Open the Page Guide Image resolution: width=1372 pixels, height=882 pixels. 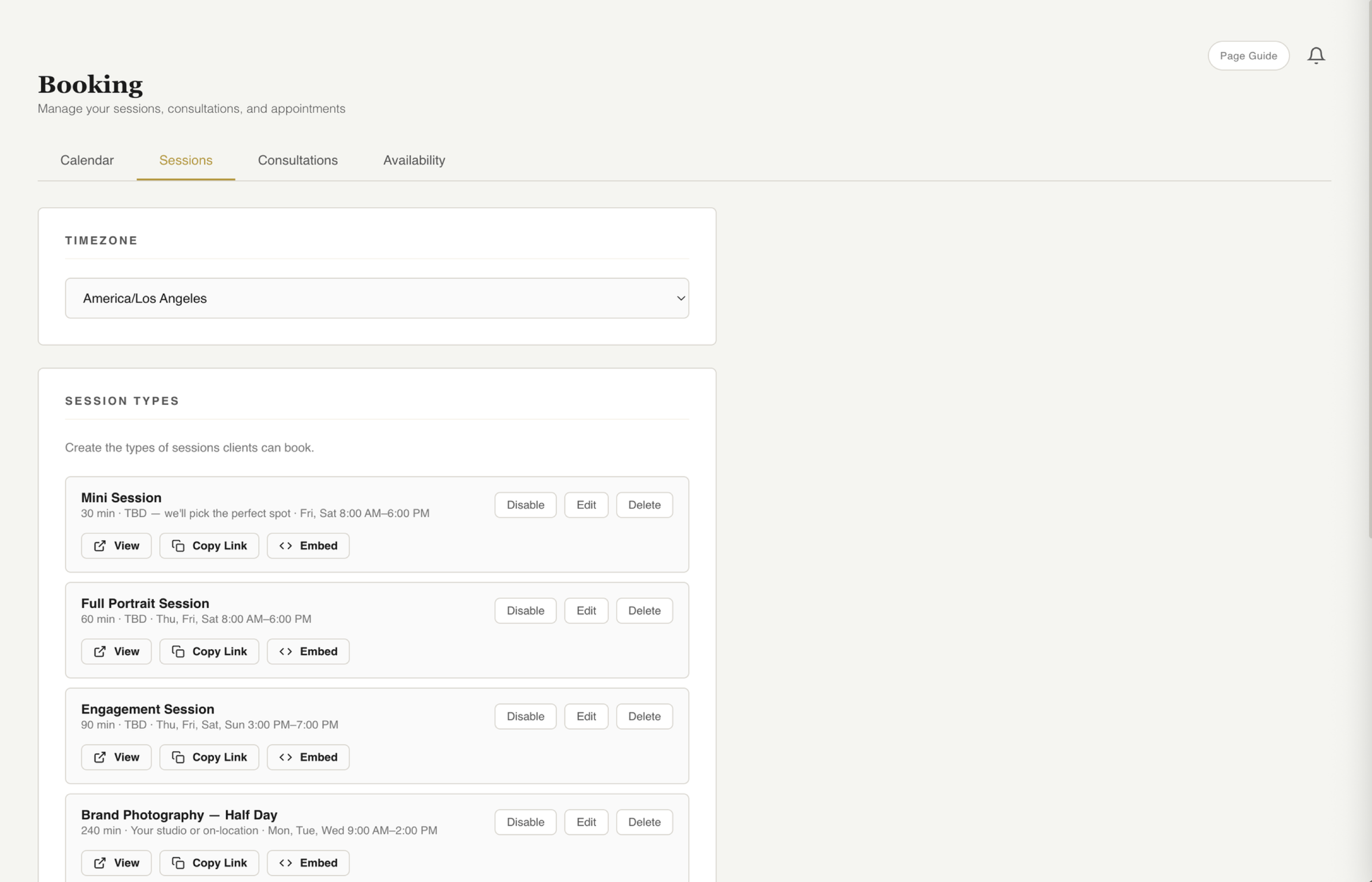click(1249, 55)
